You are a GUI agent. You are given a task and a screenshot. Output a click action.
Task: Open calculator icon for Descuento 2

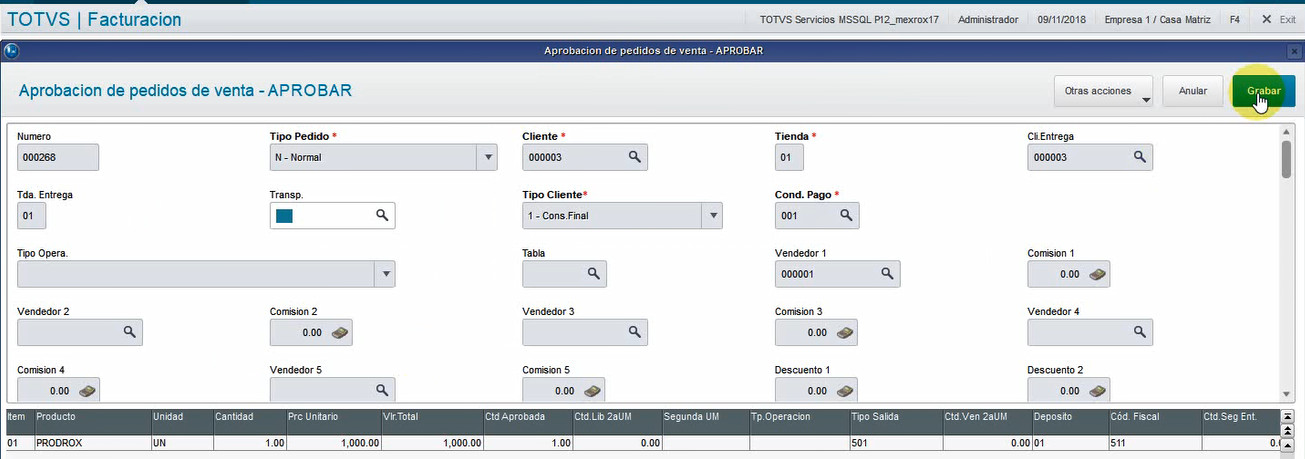pyautogui.click(x=1097, y=390)
